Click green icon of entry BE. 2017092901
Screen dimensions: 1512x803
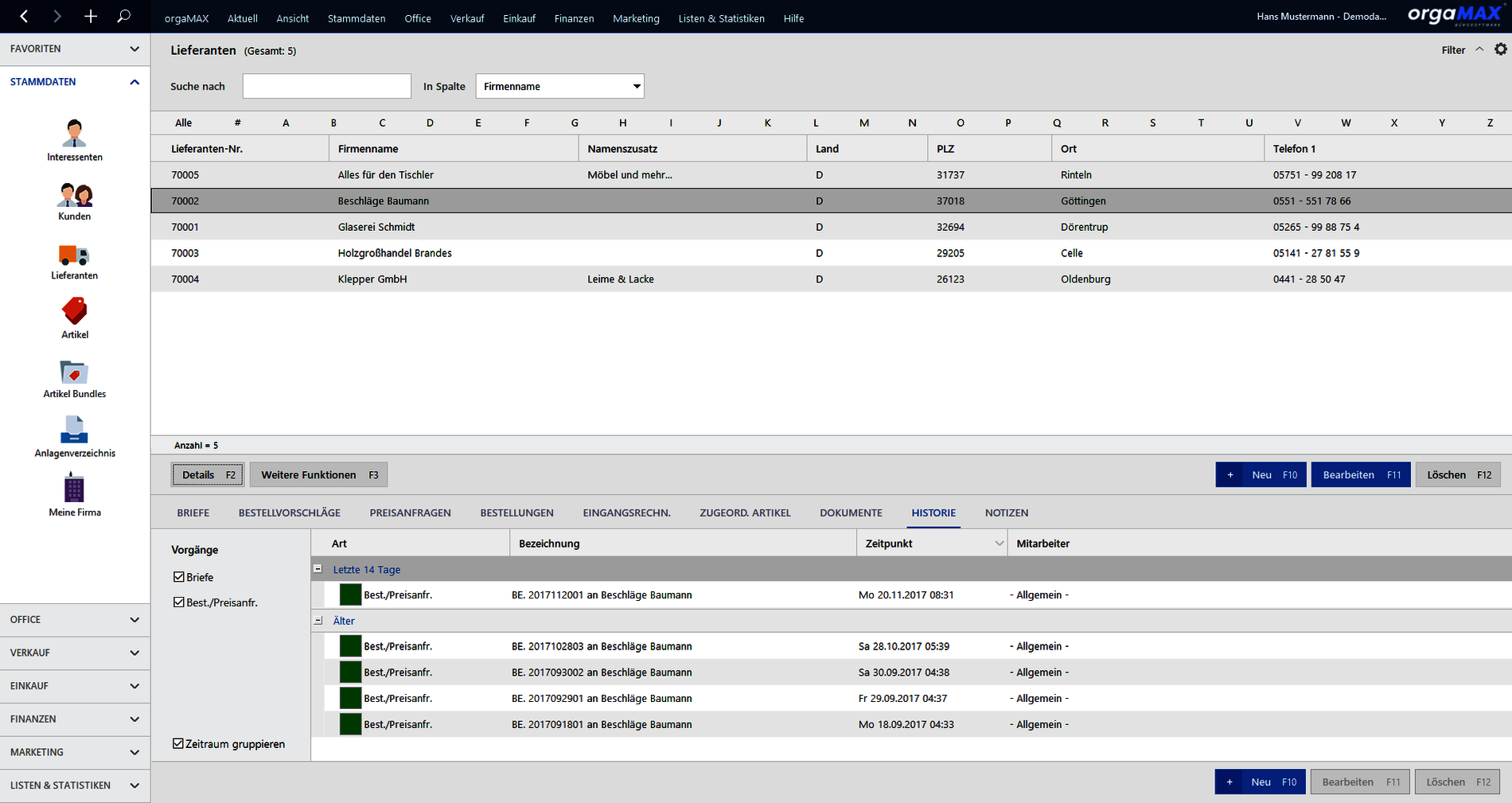click(x=350, y=698)
